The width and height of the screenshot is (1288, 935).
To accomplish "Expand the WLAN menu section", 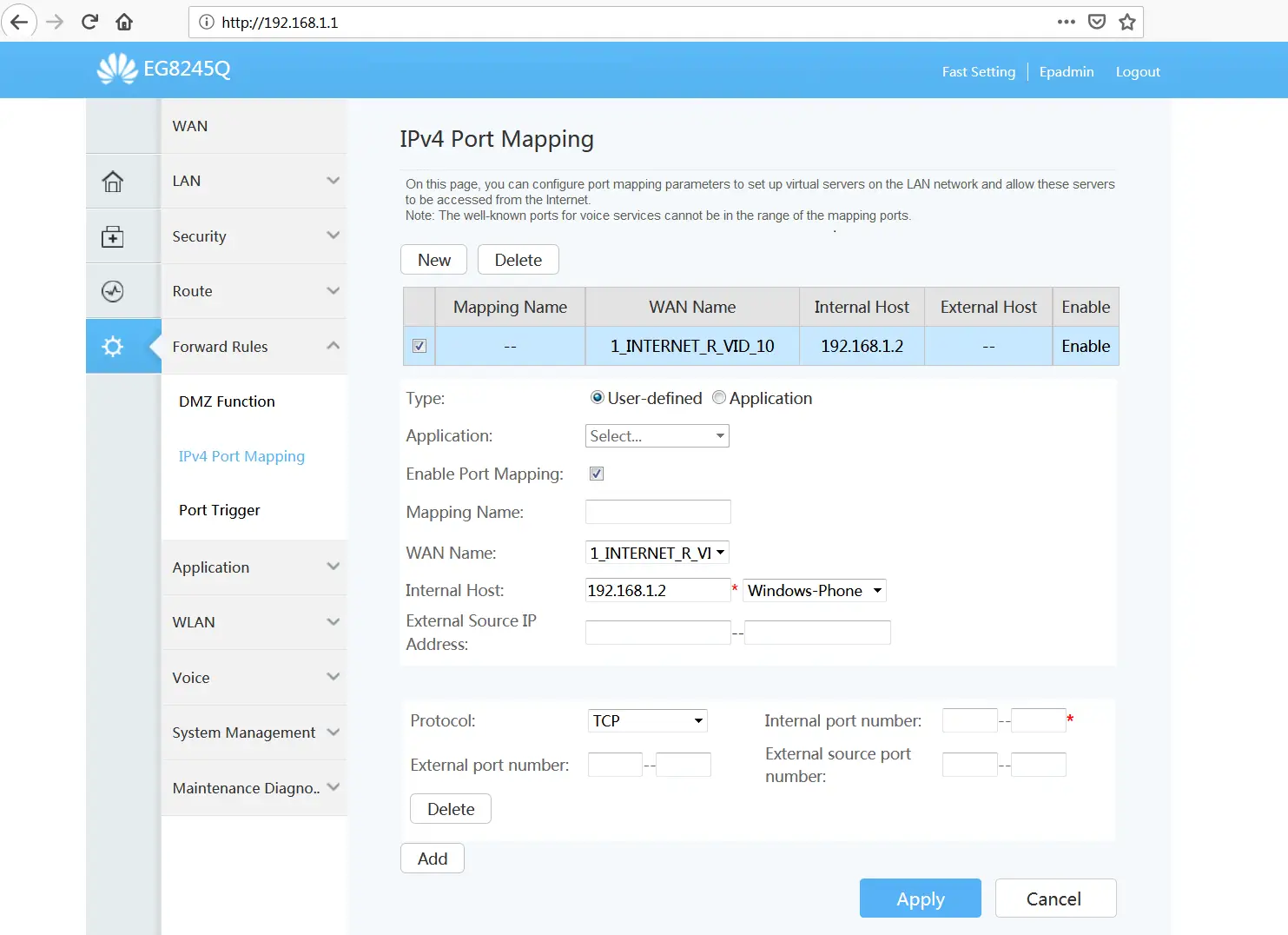I will point(254,622).
